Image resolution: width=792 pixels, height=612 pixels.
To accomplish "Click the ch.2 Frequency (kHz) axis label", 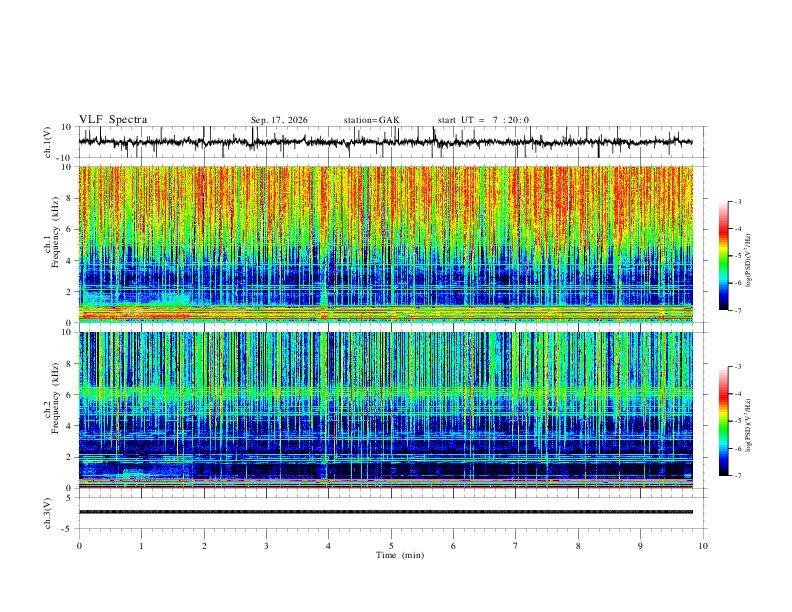I will click(55, 398).
